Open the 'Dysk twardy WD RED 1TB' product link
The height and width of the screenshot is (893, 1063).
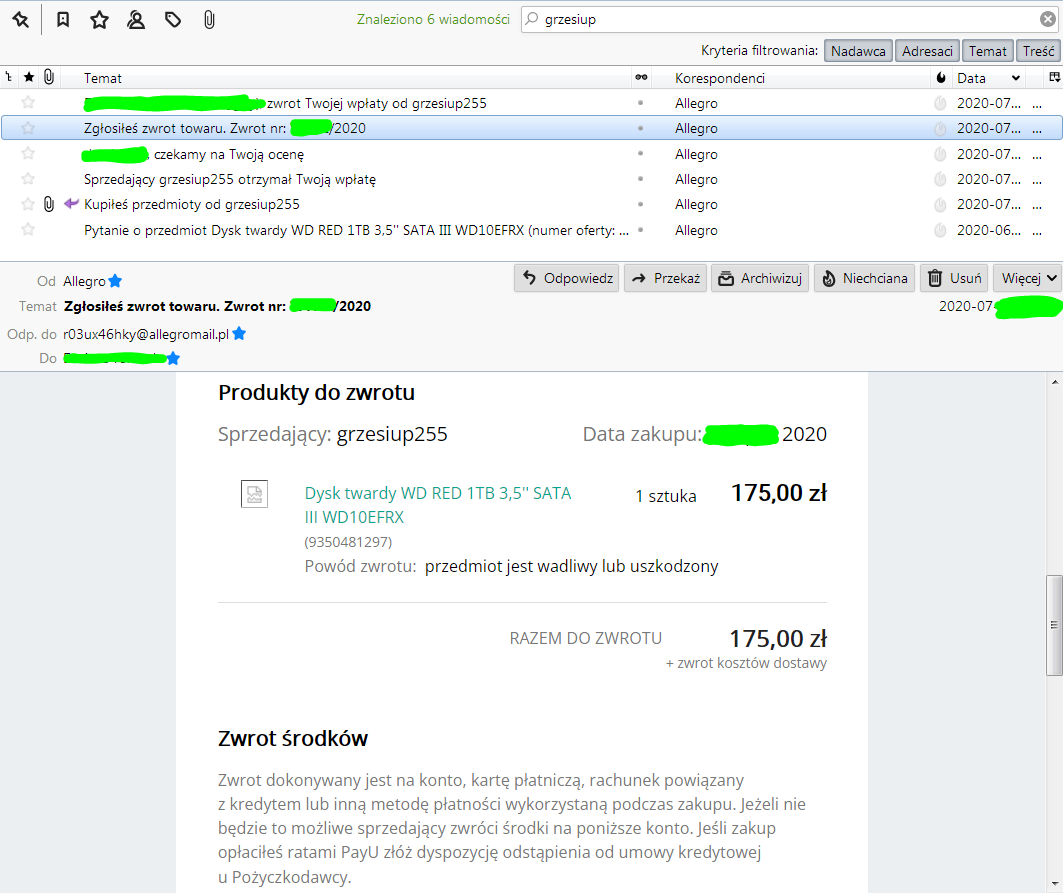coord(437,493)
